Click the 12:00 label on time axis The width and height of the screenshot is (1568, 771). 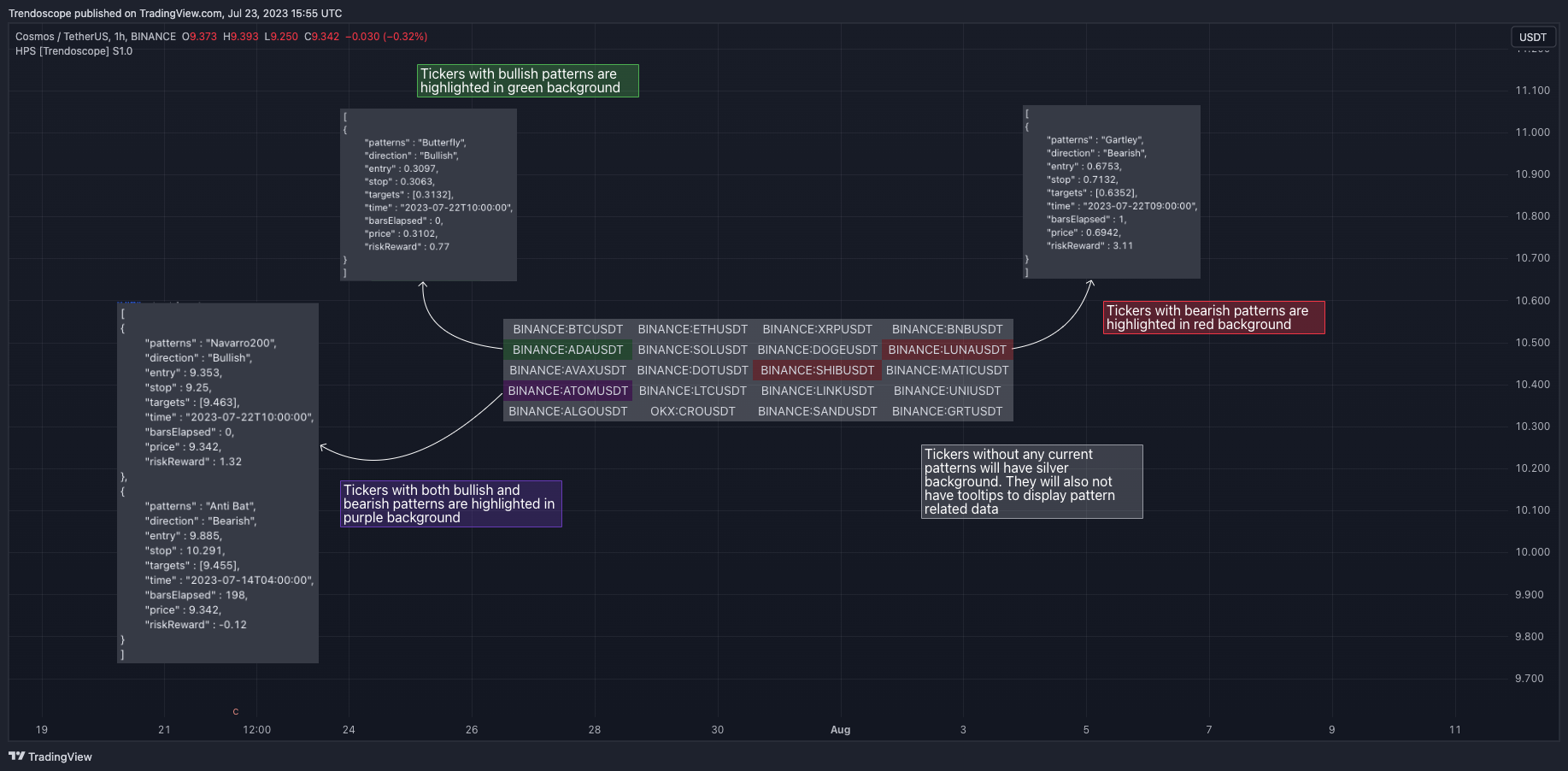pos(256,730)
